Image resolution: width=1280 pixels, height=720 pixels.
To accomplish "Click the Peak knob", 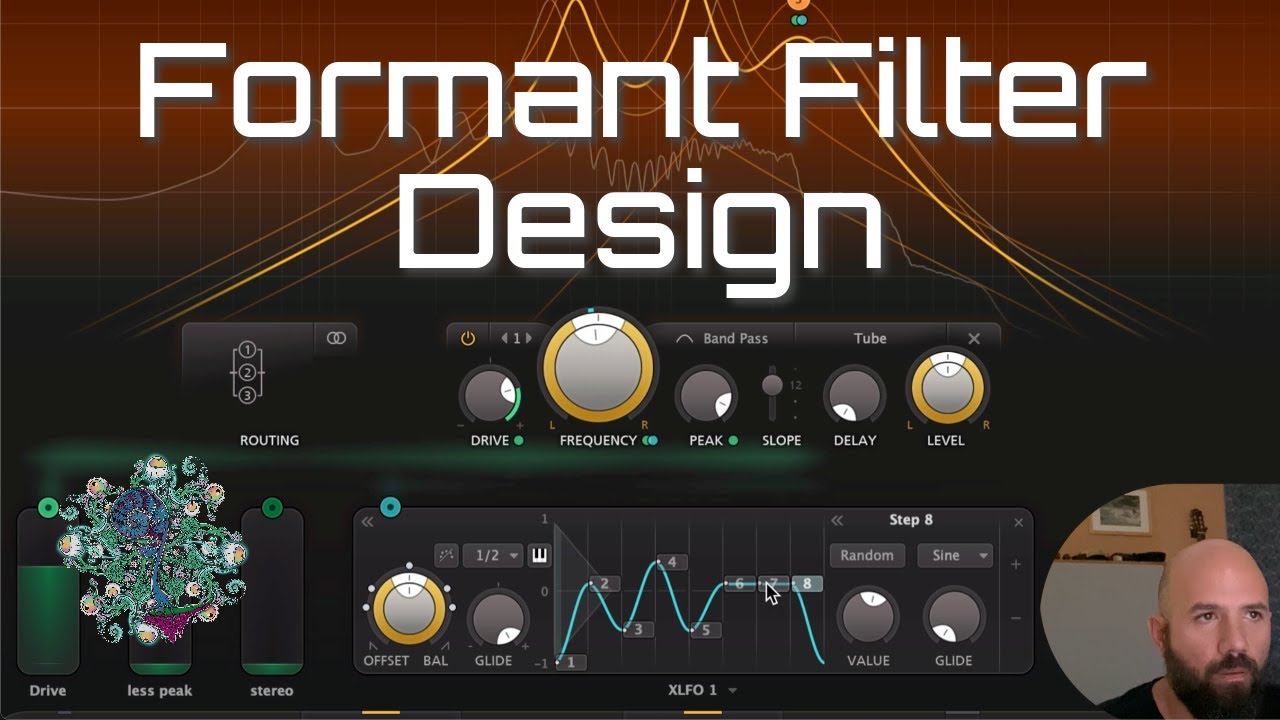I will point(706,396).
